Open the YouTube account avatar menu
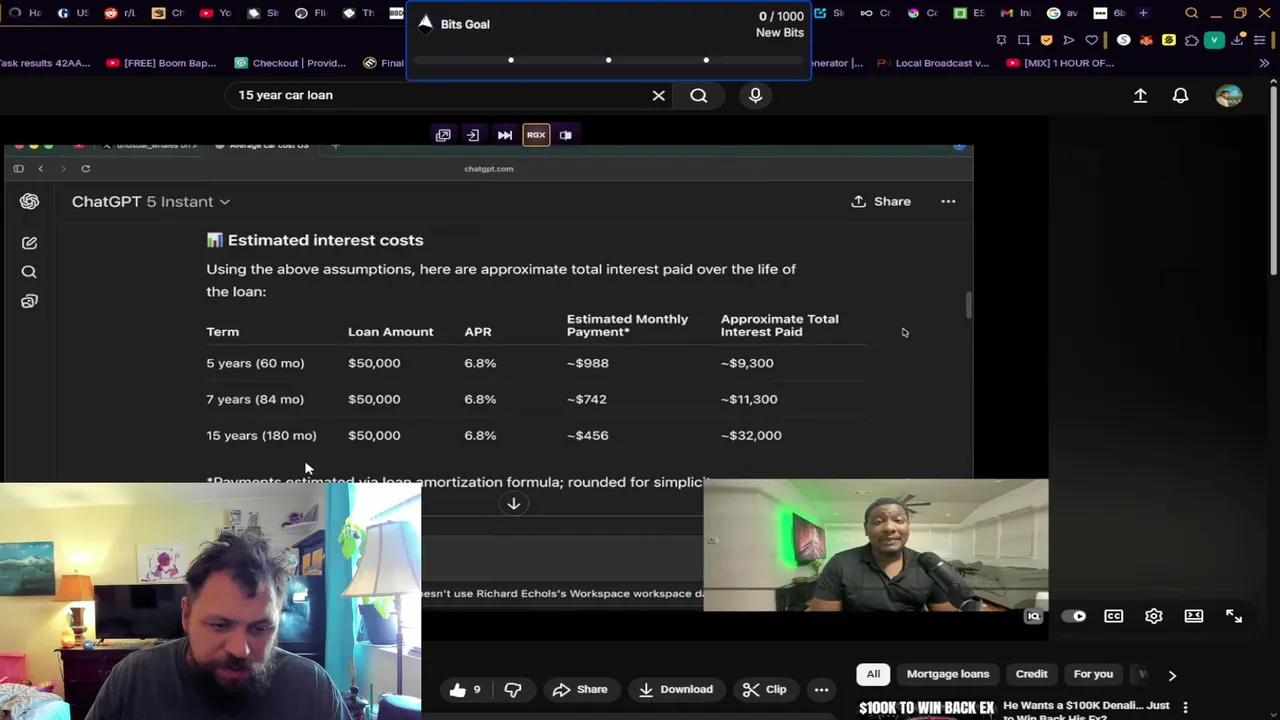Viewport: 1280px width, 720px height. pos(1229,95)
